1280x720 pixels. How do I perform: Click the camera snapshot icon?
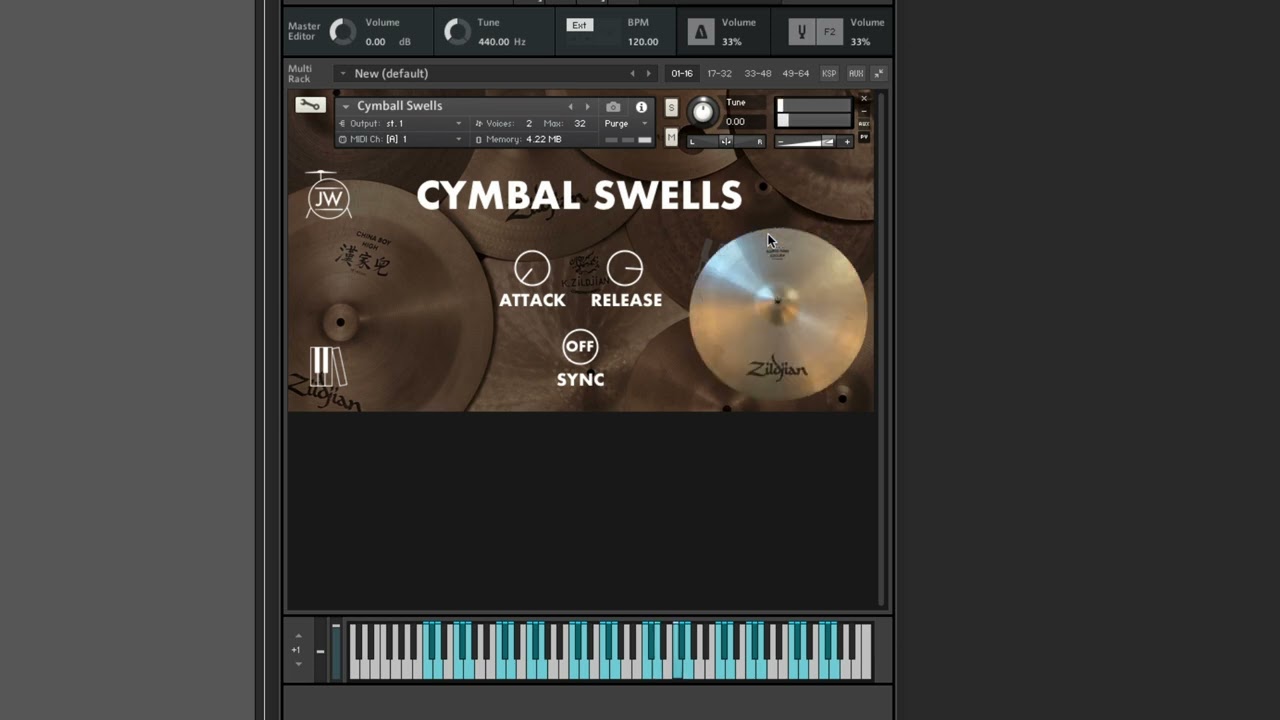point(613,107)
